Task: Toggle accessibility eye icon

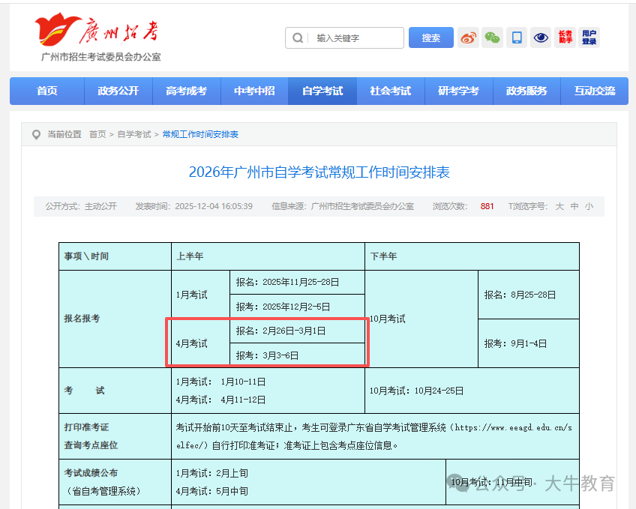Action: click(541, 38)
